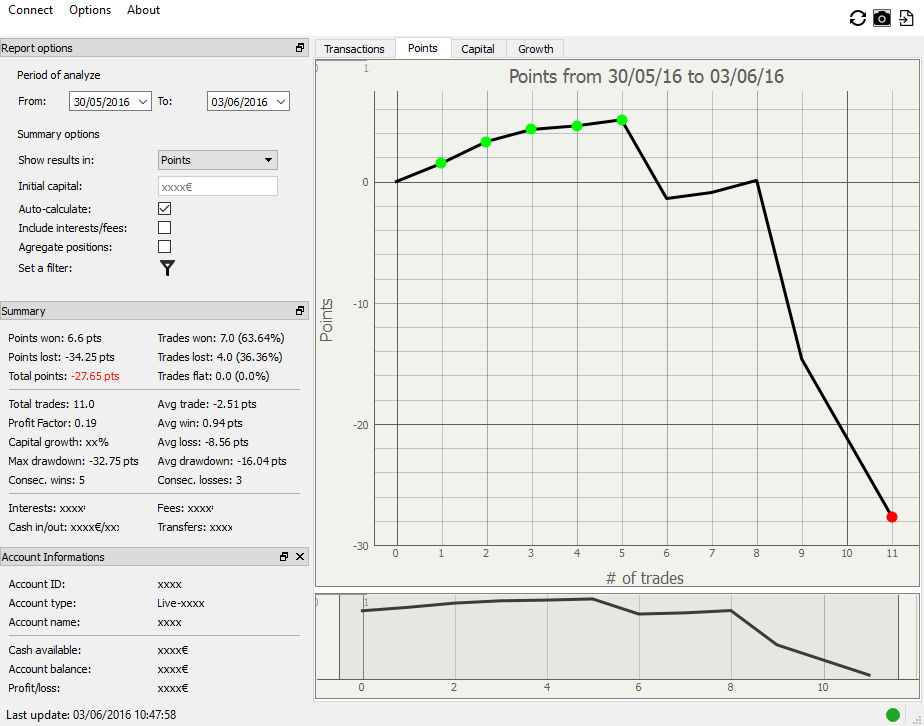Click Avg win 0.94 pts text
This screenshot has width=924, height=726.
[200, 423]
